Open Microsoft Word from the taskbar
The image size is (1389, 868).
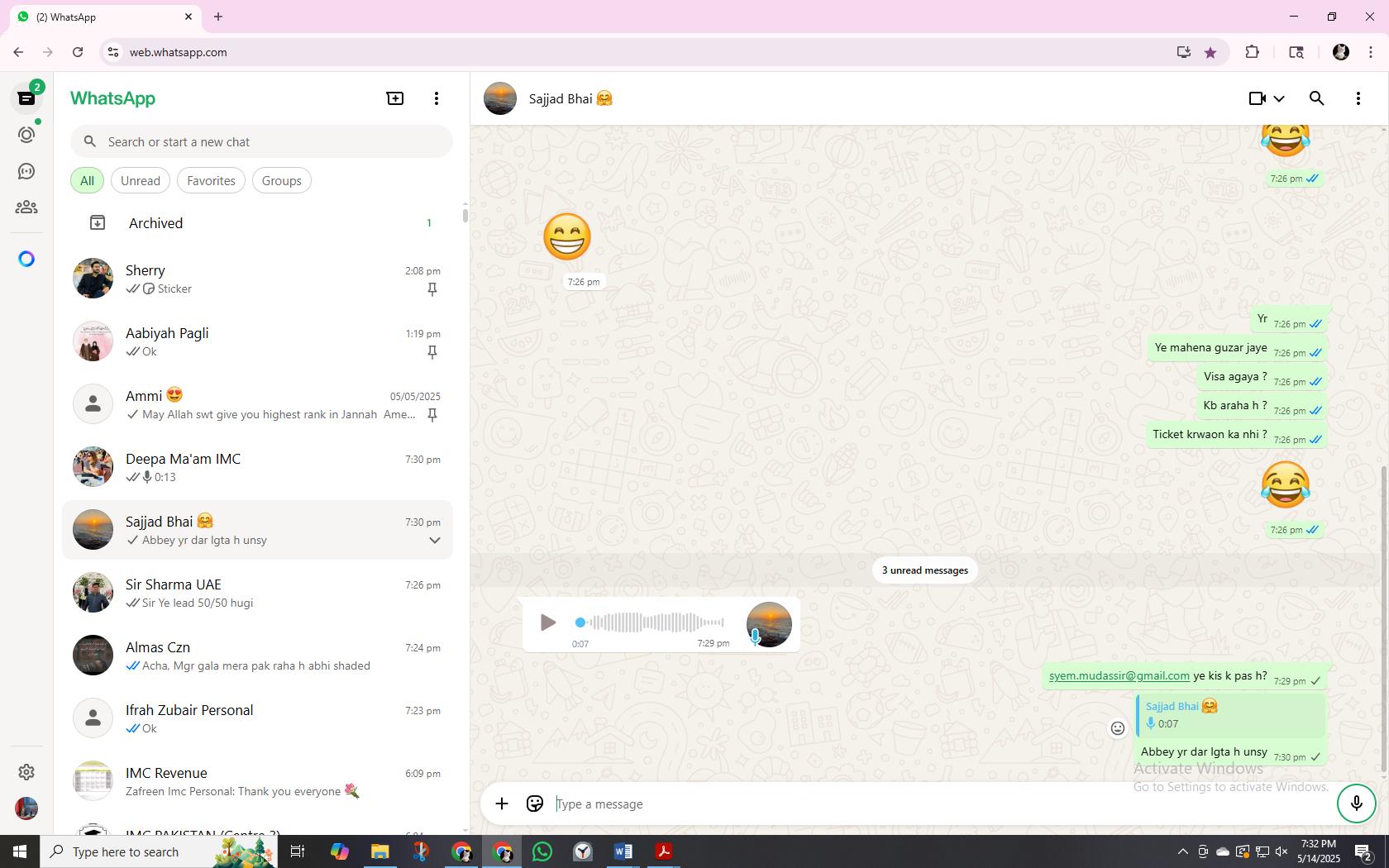coord(623,851)
